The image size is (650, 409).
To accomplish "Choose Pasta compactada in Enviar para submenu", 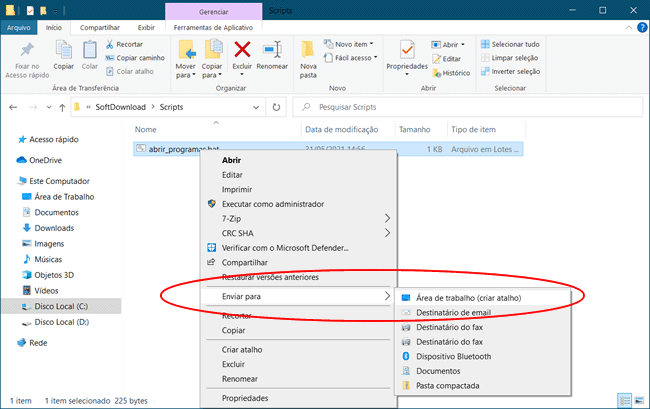I will point(448,385).
